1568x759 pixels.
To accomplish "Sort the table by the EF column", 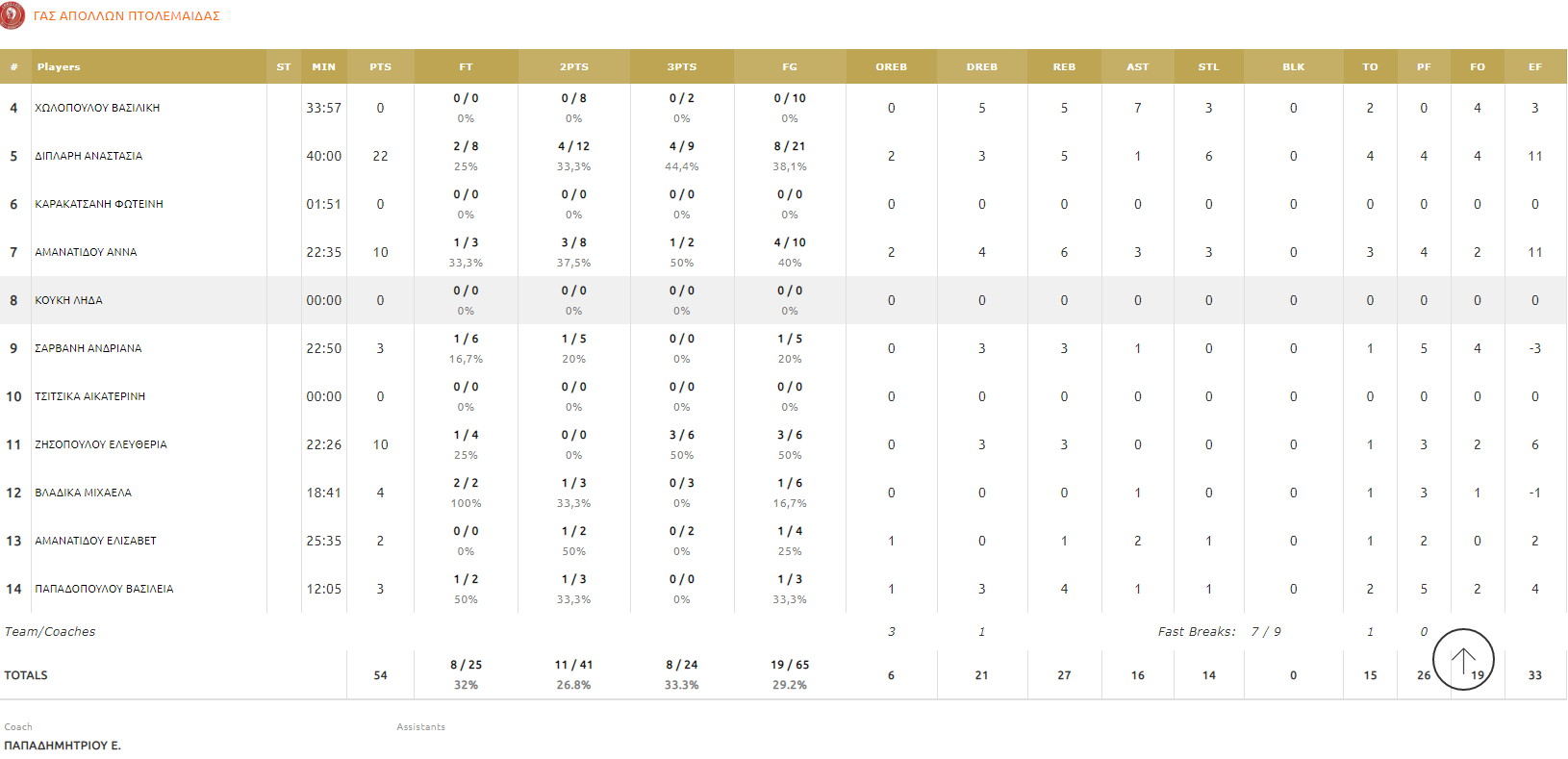I will (x=1534, y=66).
